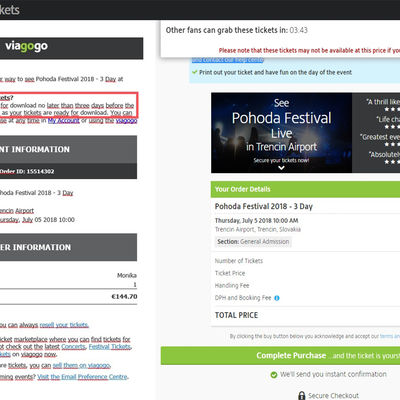
Task: Click the Your Order Details header
Action: coord(305,189)
